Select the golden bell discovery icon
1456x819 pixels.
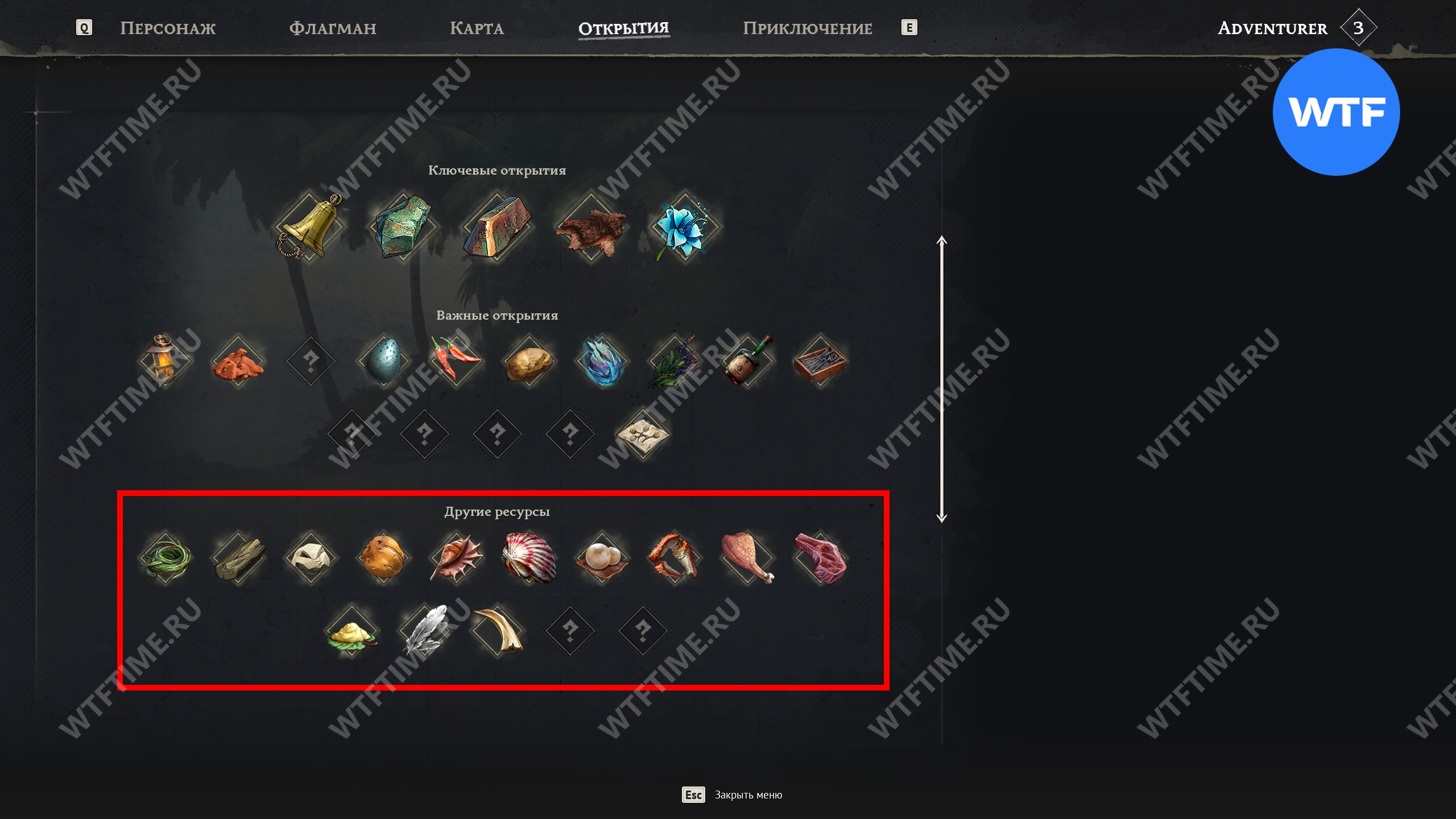(309, 226)
